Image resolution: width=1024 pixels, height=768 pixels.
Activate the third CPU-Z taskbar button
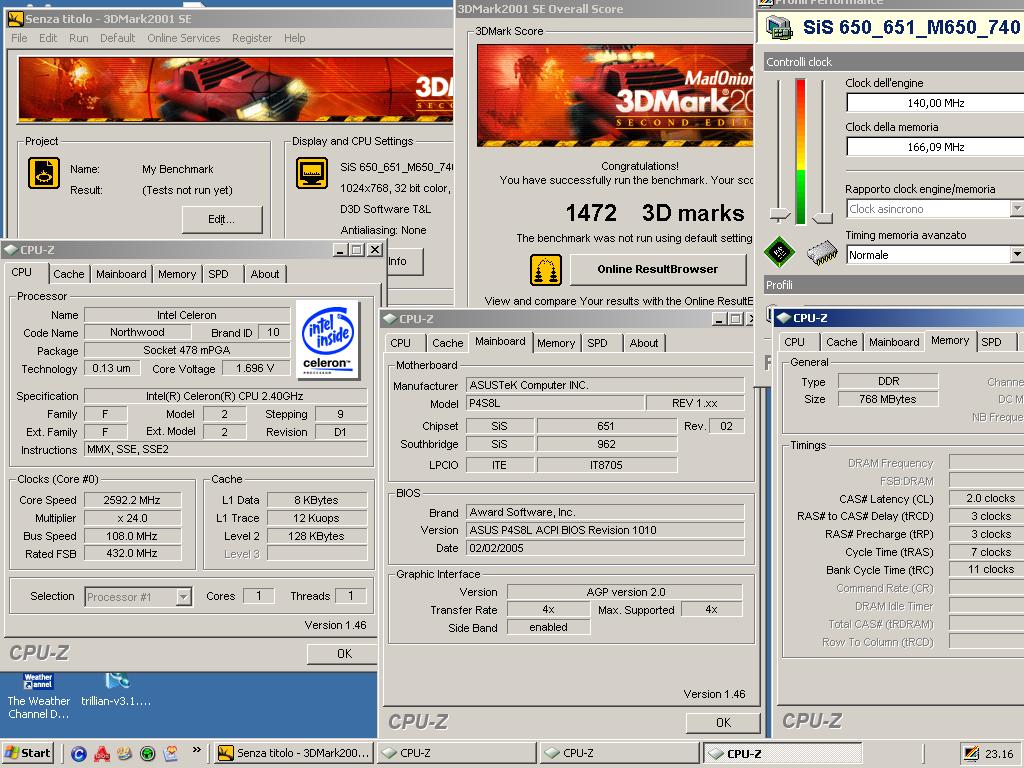point(782,753)
